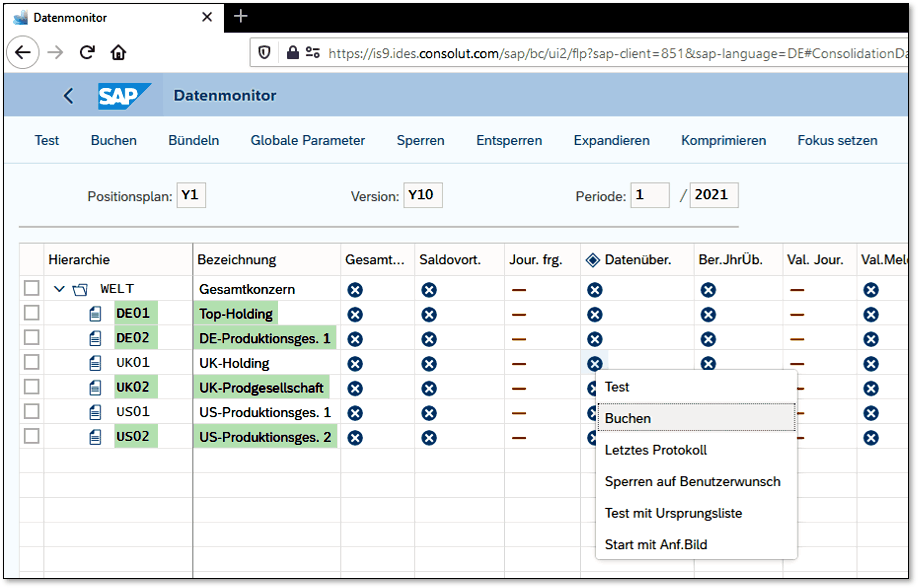Collapse the WELT hierarchy node

[x=60, y=290]
